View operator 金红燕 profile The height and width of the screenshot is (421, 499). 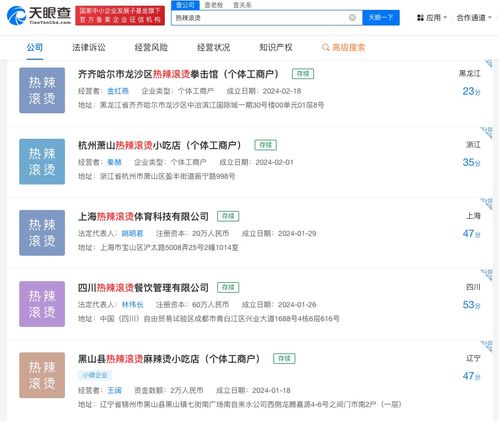[118, 91]
